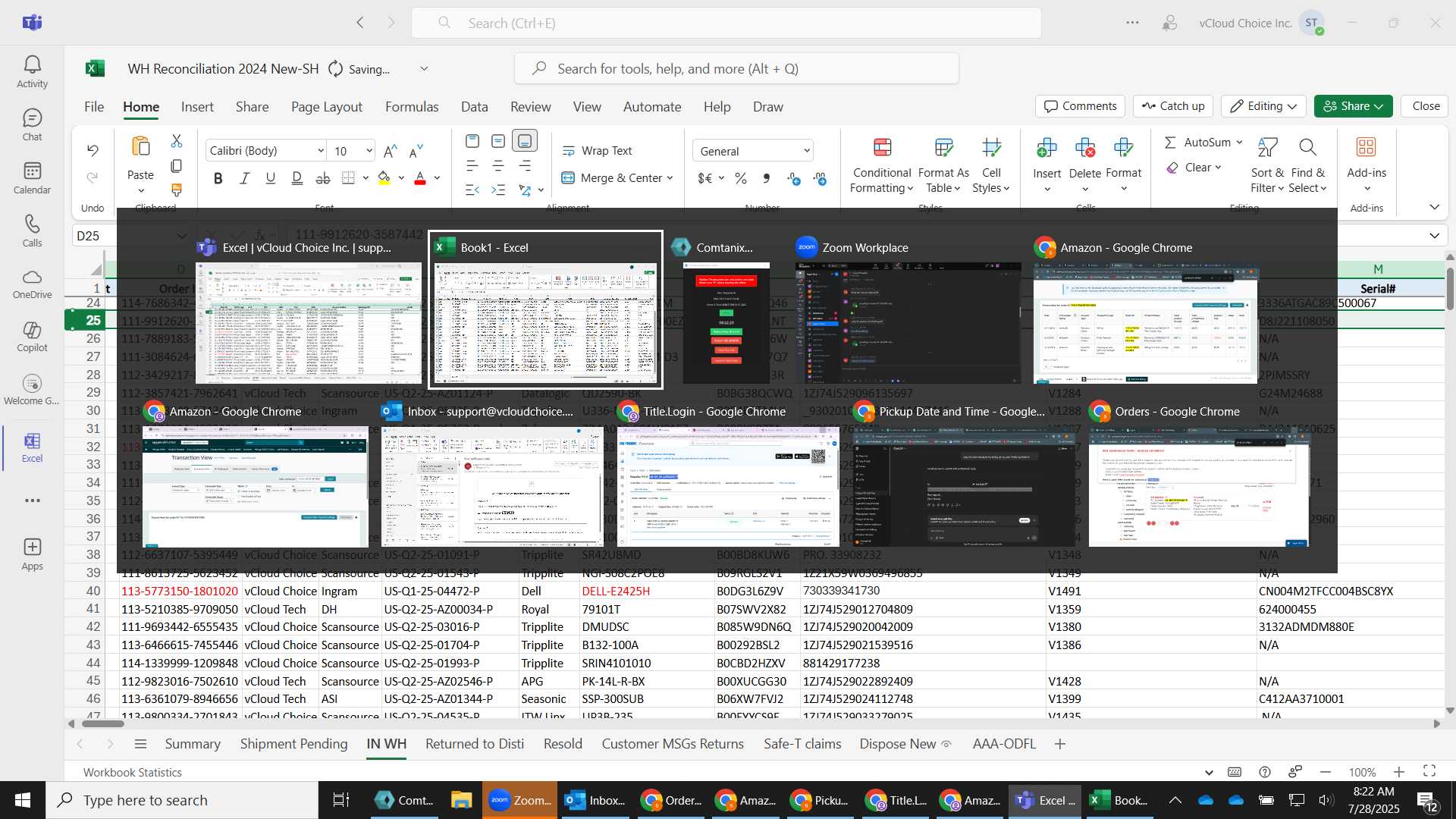Screen dimensions: 1456x819
Task: Switch to the Formulas ribbon tab
Action: (x=412, y=107)
